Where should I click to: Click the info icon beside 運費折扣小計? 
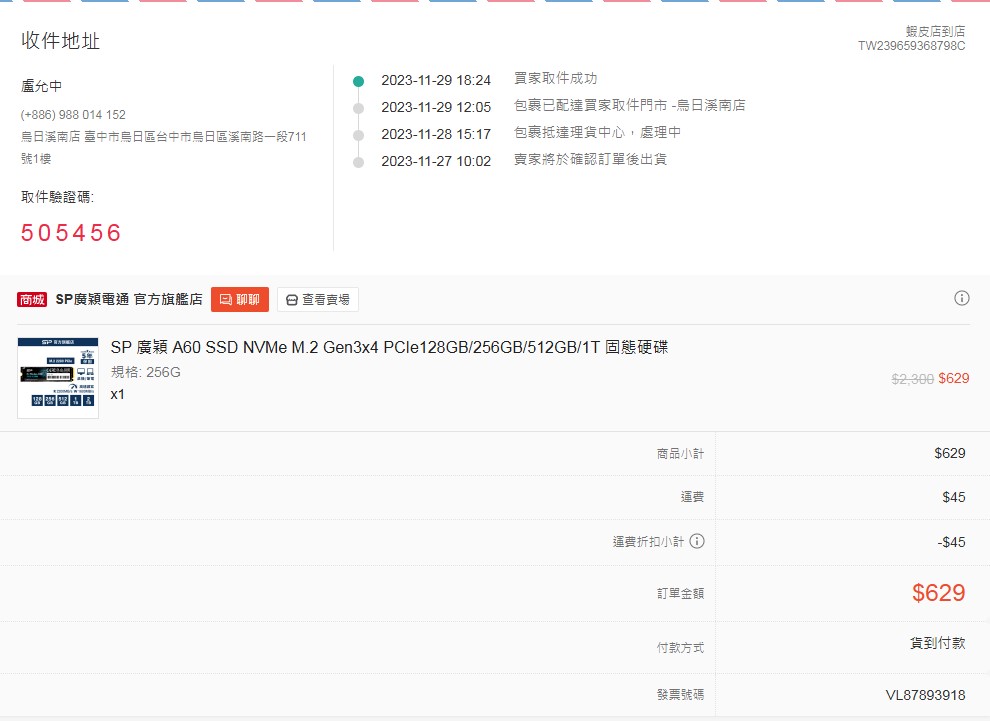click(697, 541)
